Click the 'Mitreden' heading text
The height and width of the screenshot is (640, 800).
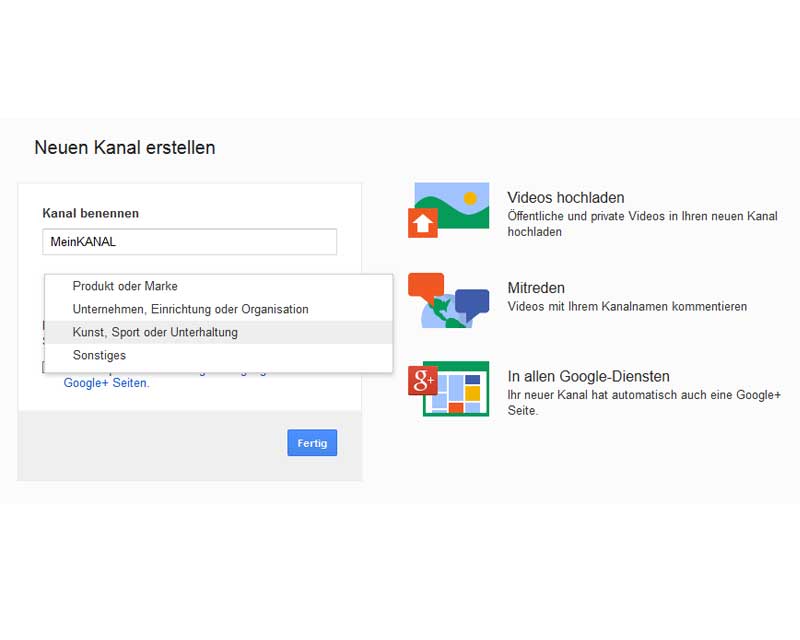pos(536,287)
